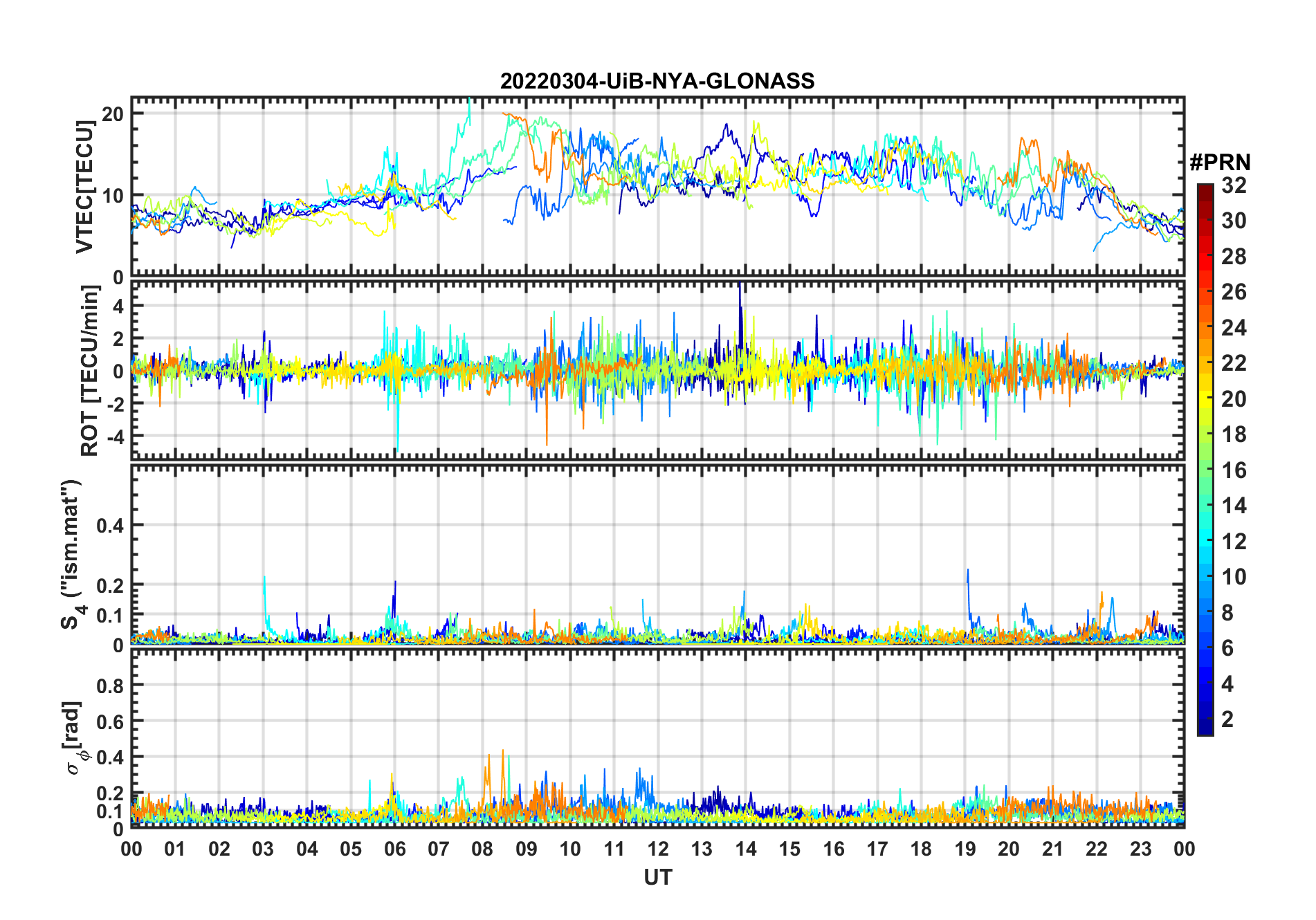
Task: Click the 0.8 tick on sigma-phi axis
Action: (x=110, y=686)
